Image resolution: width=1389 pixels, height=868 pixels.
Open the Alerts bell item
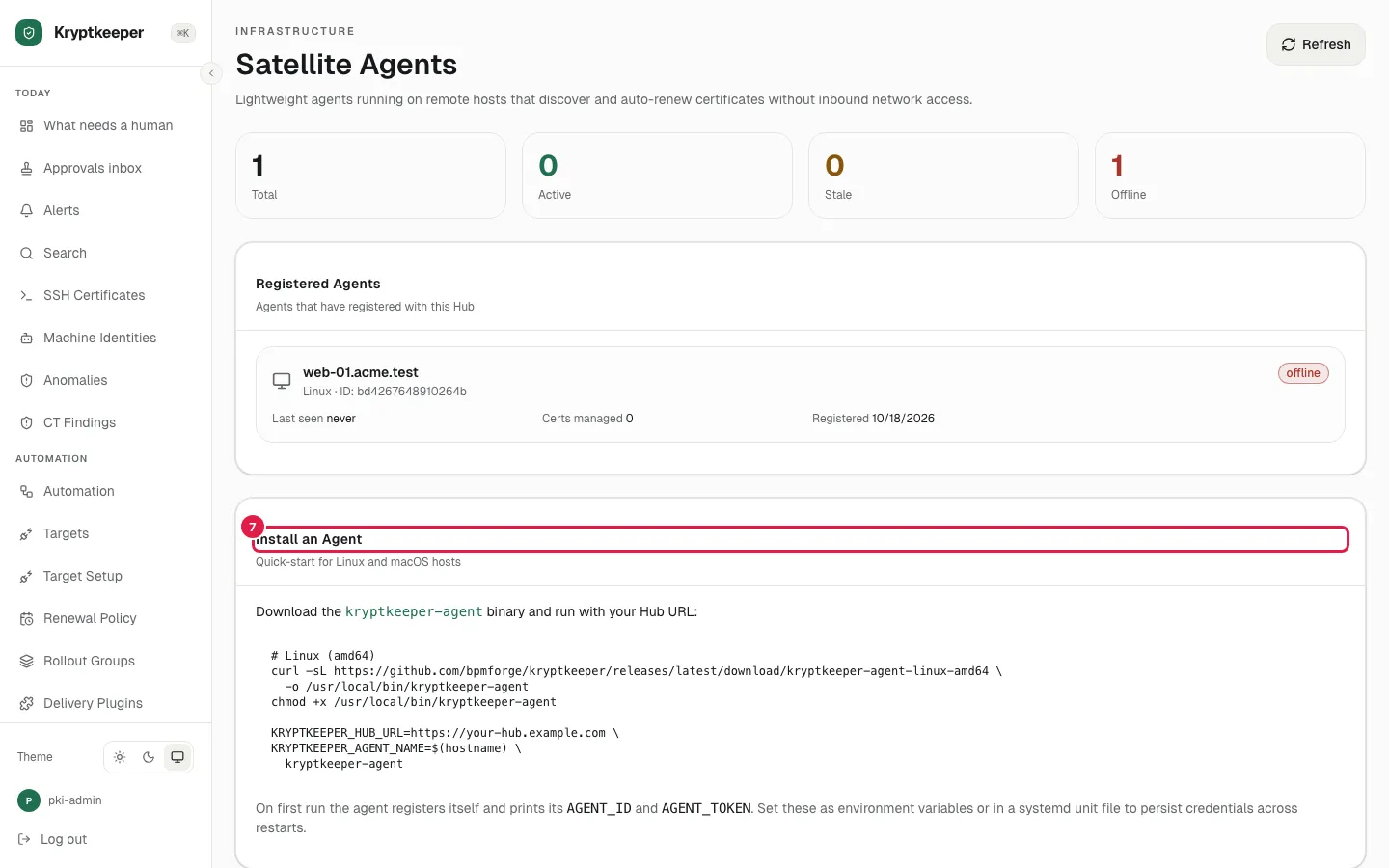pyautogui.click(x=106, y=210)
